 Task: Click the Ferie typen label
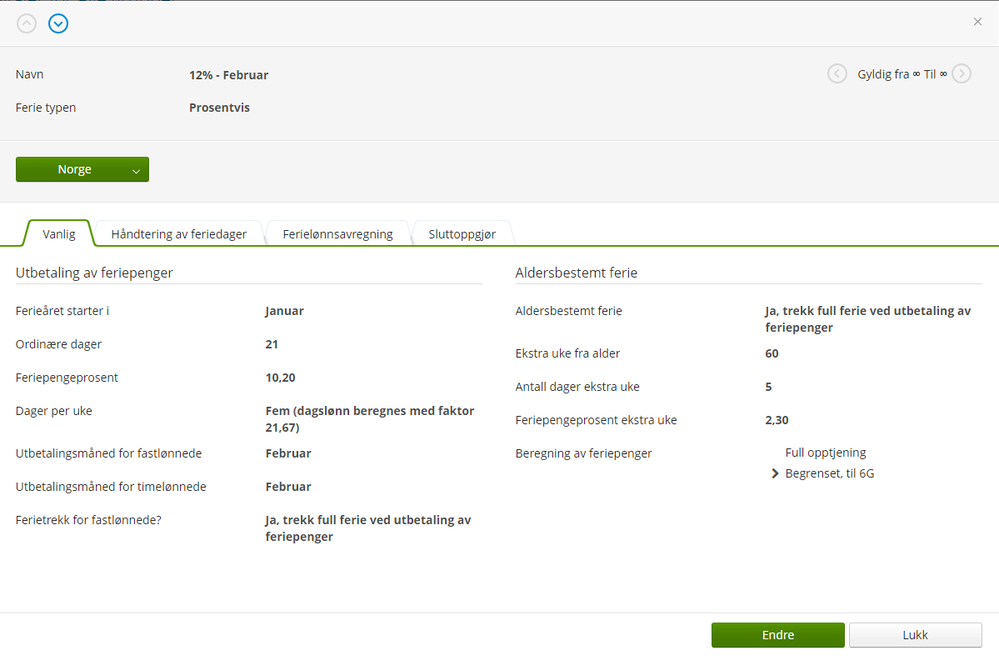point(45,108)
